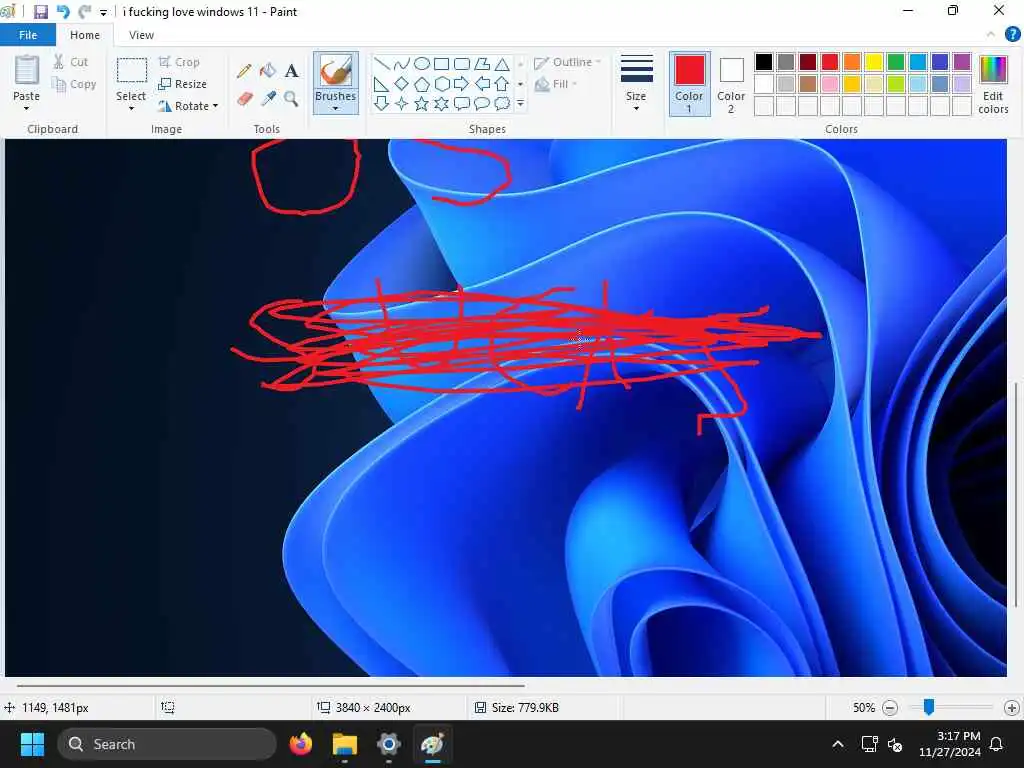This screenshot has height=768, width=1024.
Task: Zoom in with the plus button
Action: point(1012,707)
